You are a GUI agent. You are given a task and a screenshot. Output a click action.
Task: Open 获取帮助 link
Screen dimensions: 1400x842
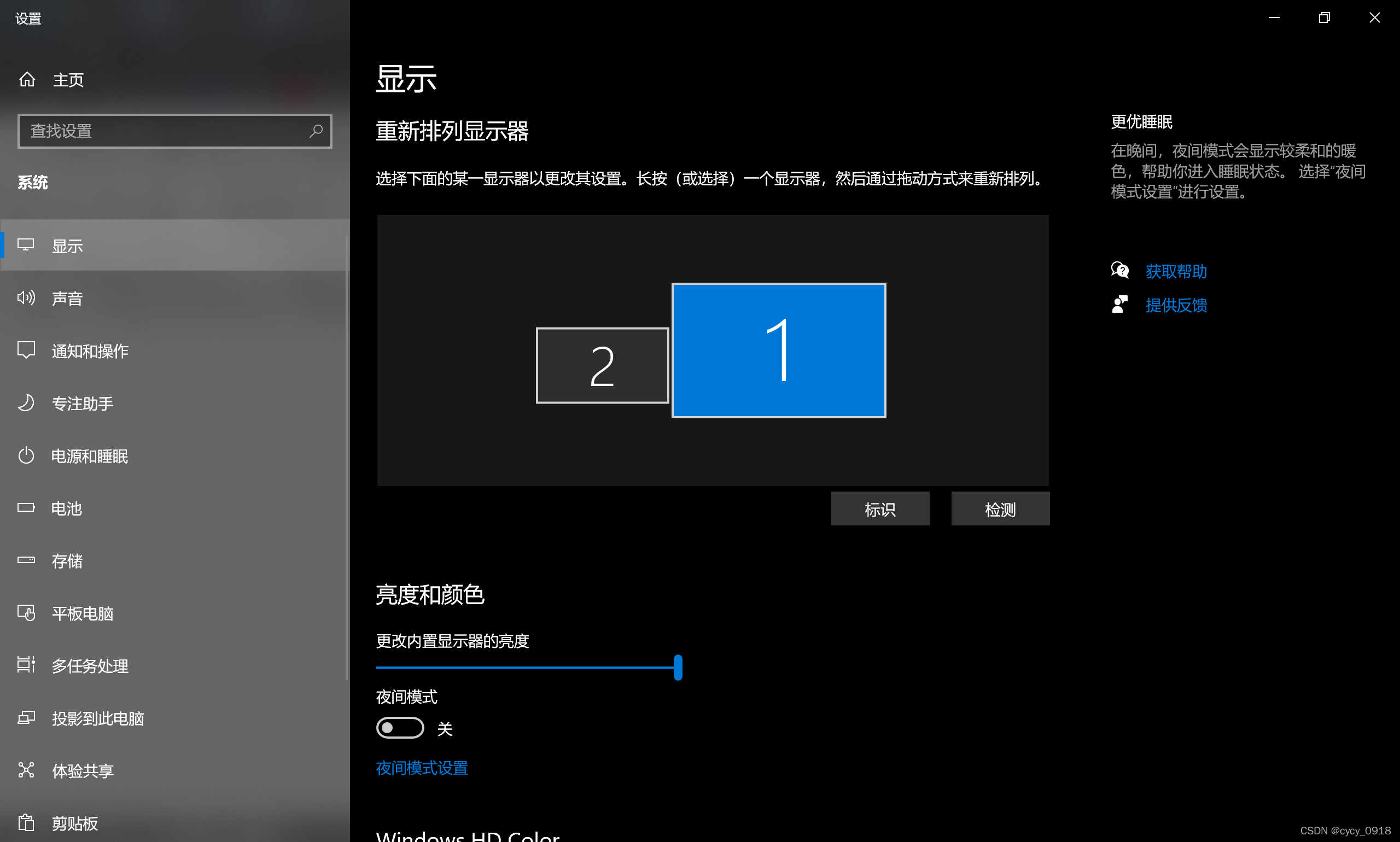click(1176, 271)
